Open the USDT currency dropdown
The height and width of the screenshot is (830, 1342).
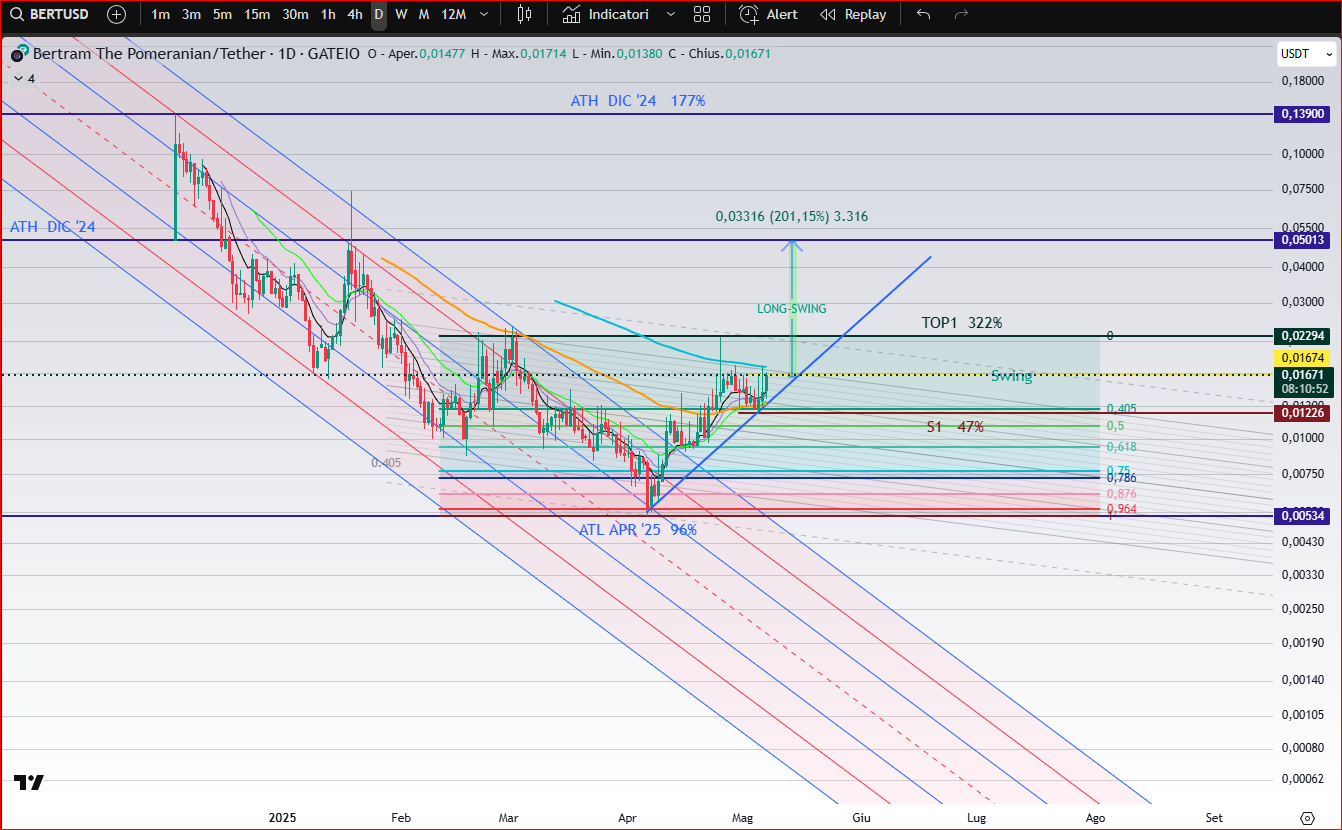(1307, 54)
